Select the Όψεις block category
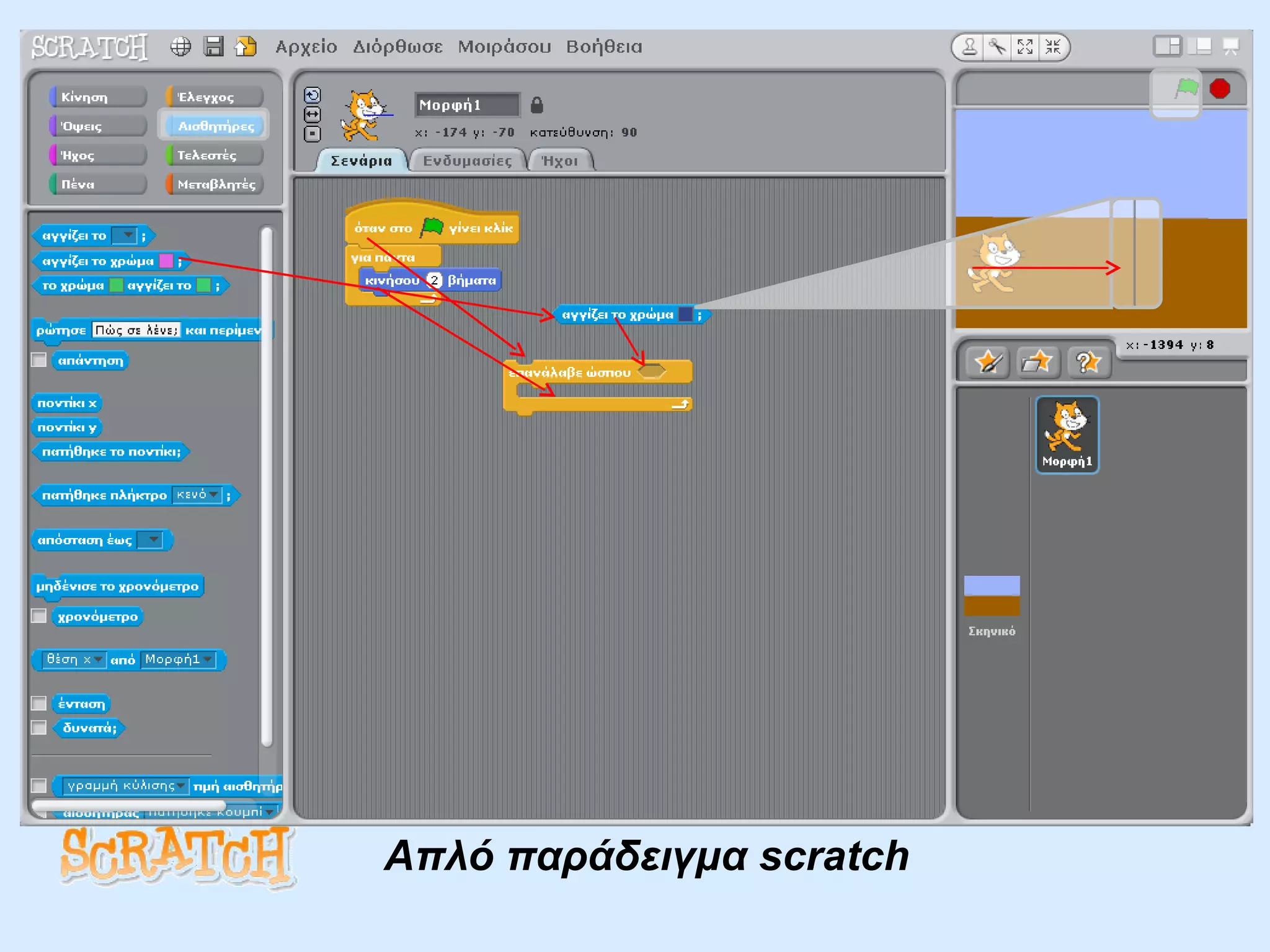Viewport: 1270px width, 952px height. (97, 126)
